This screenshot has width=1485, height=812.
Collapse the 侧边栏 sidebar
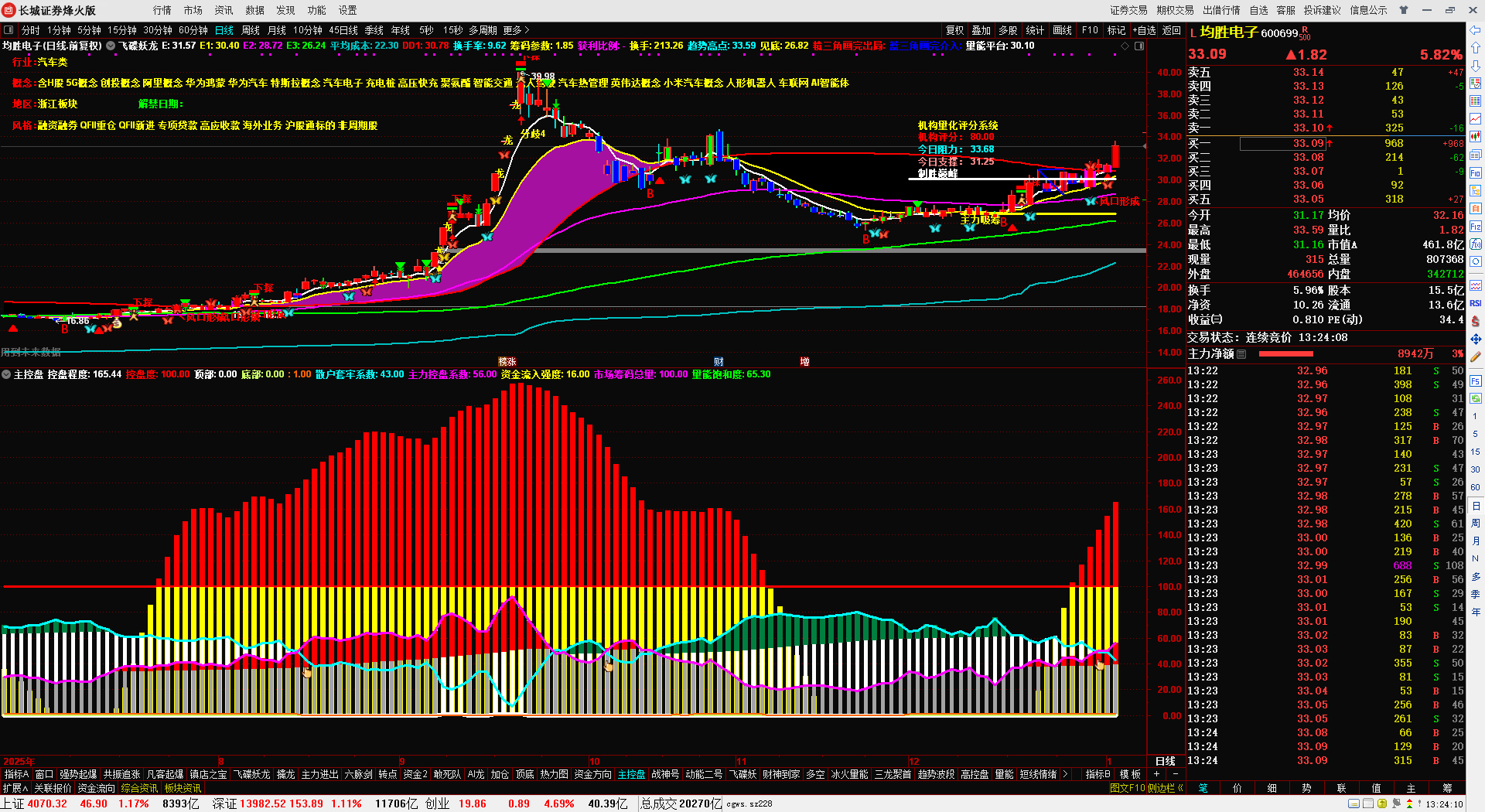[1166, 788]
